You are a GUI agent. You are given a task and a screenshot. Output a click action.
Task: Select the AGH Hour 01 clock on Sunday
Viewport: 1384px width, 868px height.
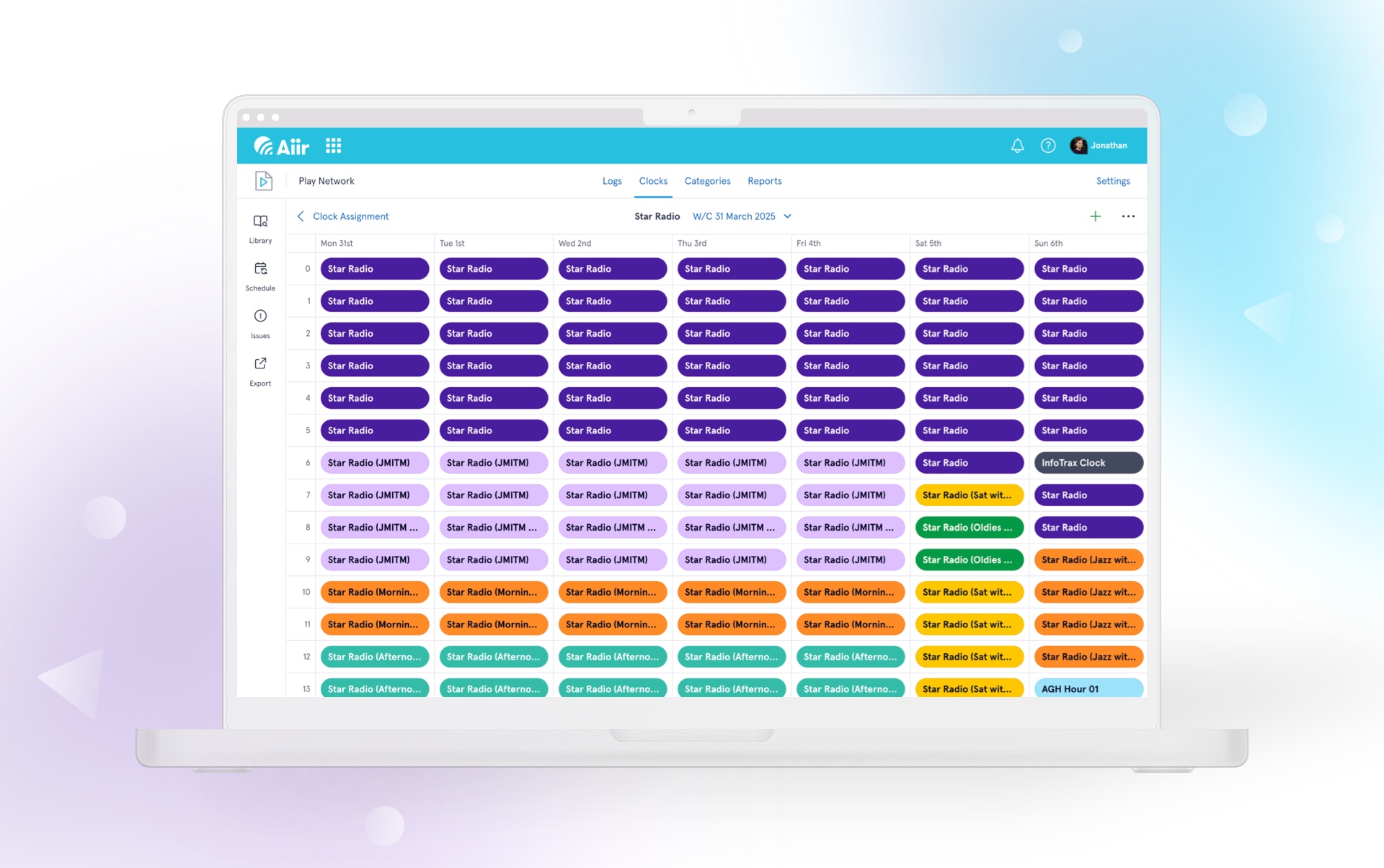pyautogui.click(x=1088, y=688)
